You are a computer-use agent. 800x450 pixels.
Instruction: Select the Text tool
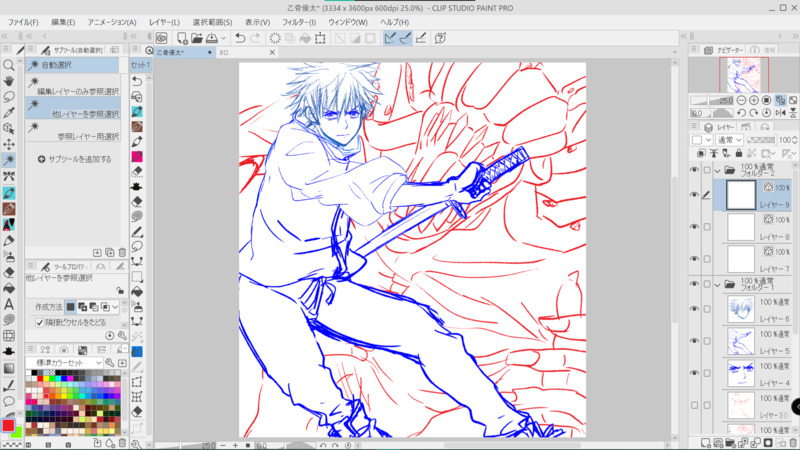(9, 304)
